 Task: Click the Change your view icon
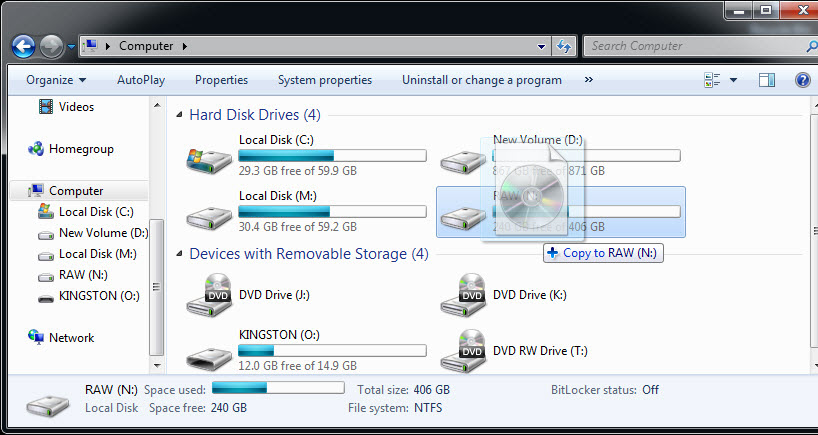click(712, 80)
